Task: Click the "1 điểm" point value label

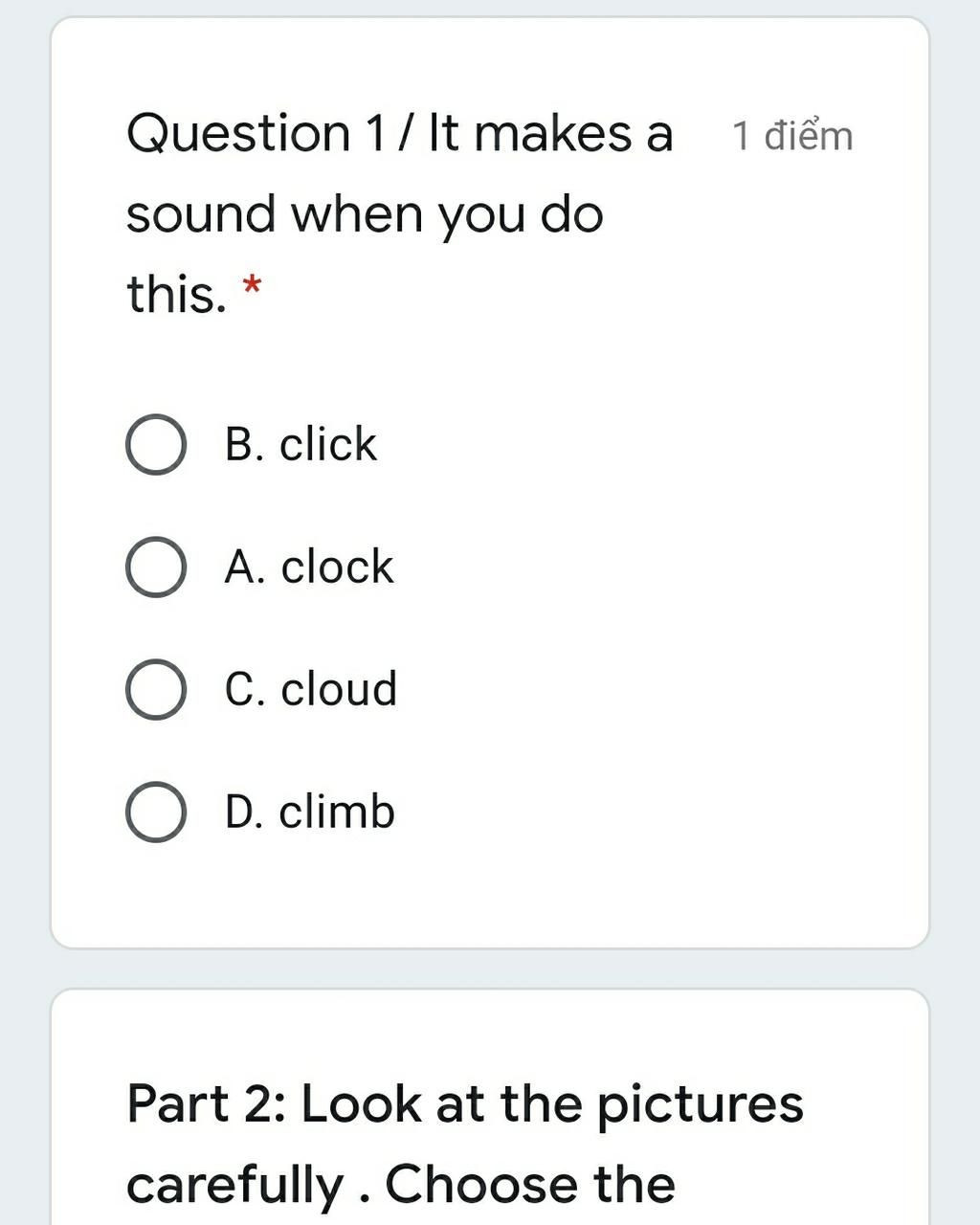Action: (791, 136)
